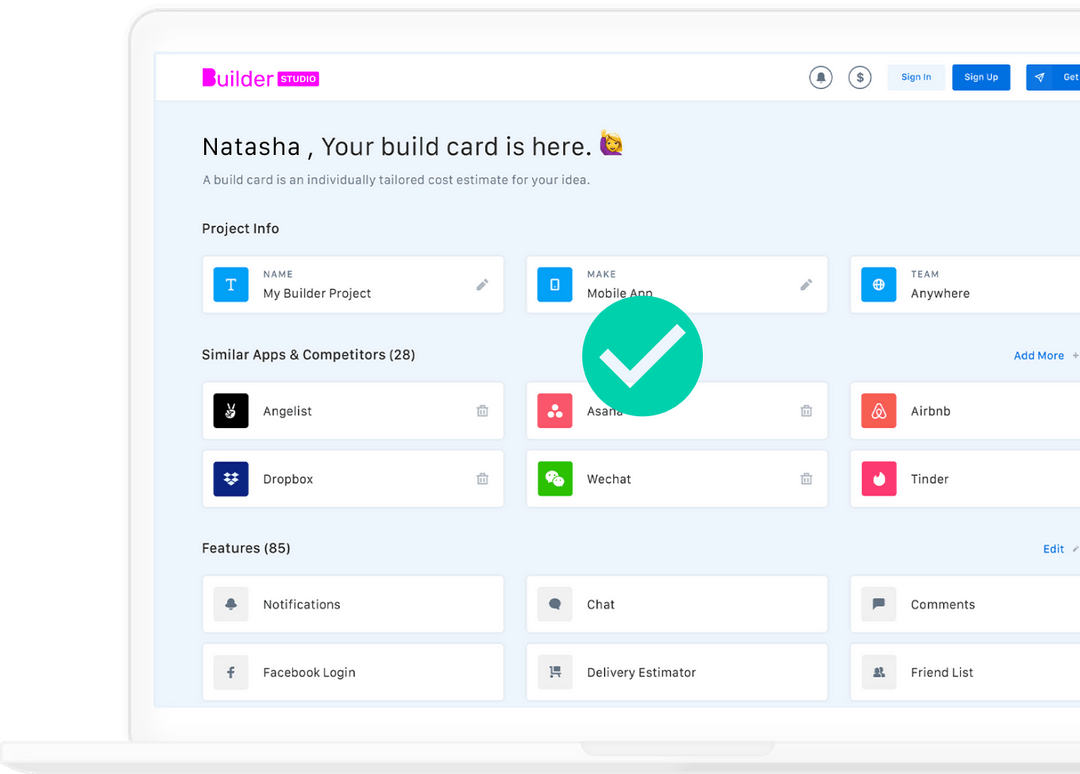Click the Dropbox label

coord(288,479)
